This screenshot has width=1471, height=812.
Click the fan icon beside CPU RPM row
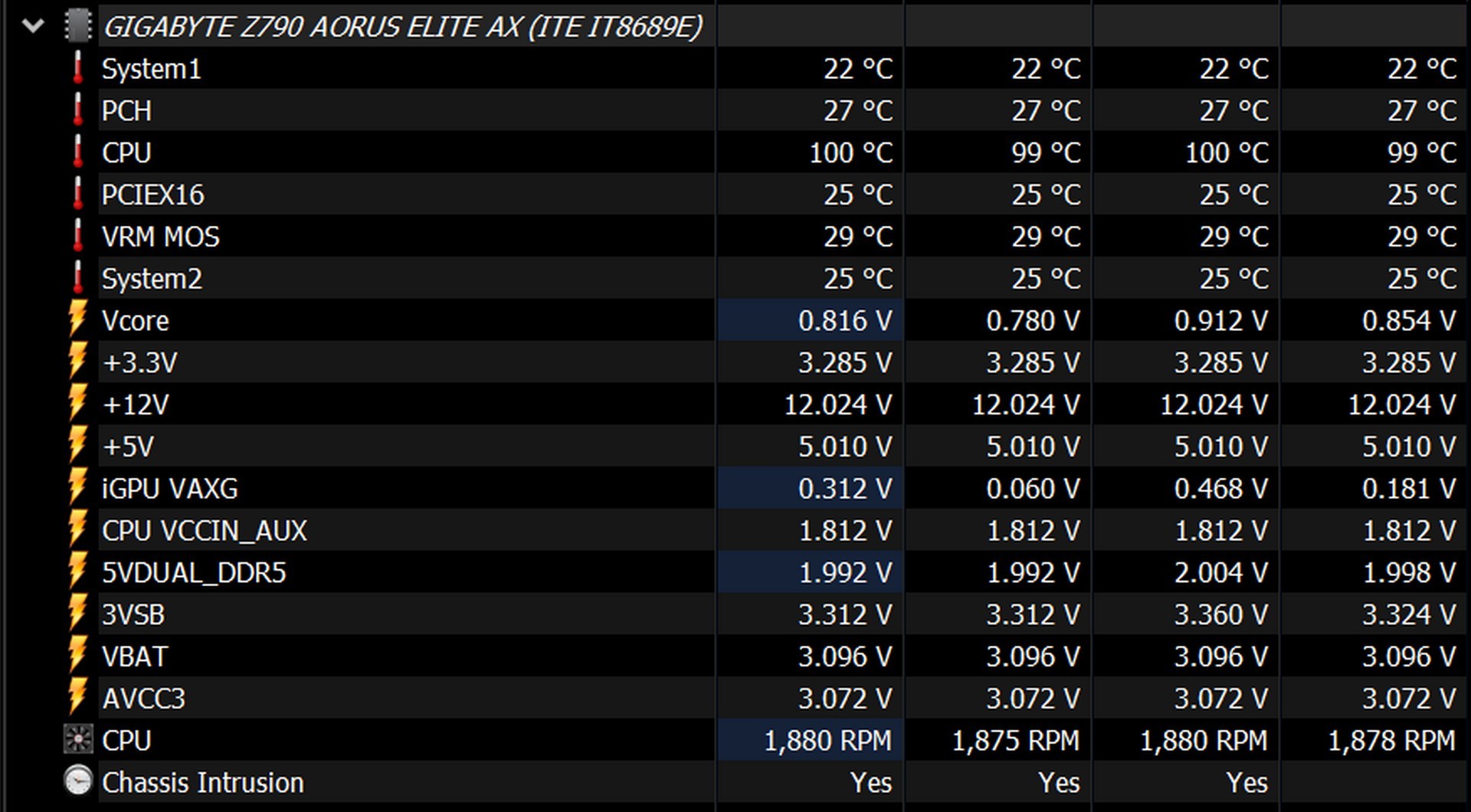78,740
